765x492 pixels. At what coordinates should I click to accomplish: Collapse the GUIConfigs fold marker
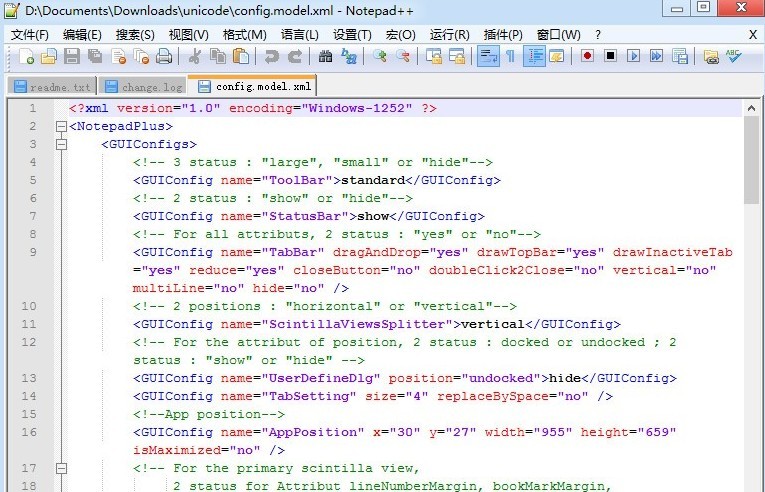tap(61, 145)
